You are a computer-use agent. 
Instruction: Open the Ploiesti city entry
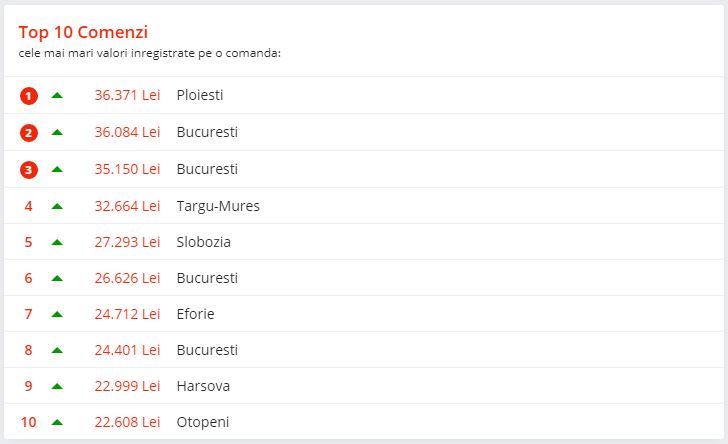pyautogui.click(x=200, y=95)
